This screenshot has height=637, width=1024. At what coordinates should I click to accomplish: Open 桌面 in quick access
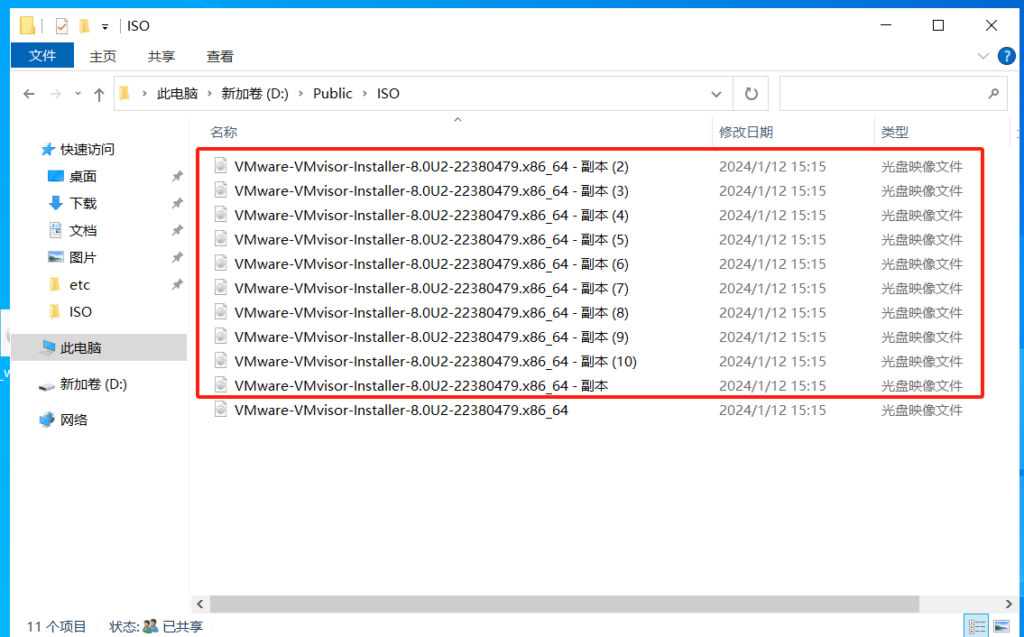tap(83, 176)
